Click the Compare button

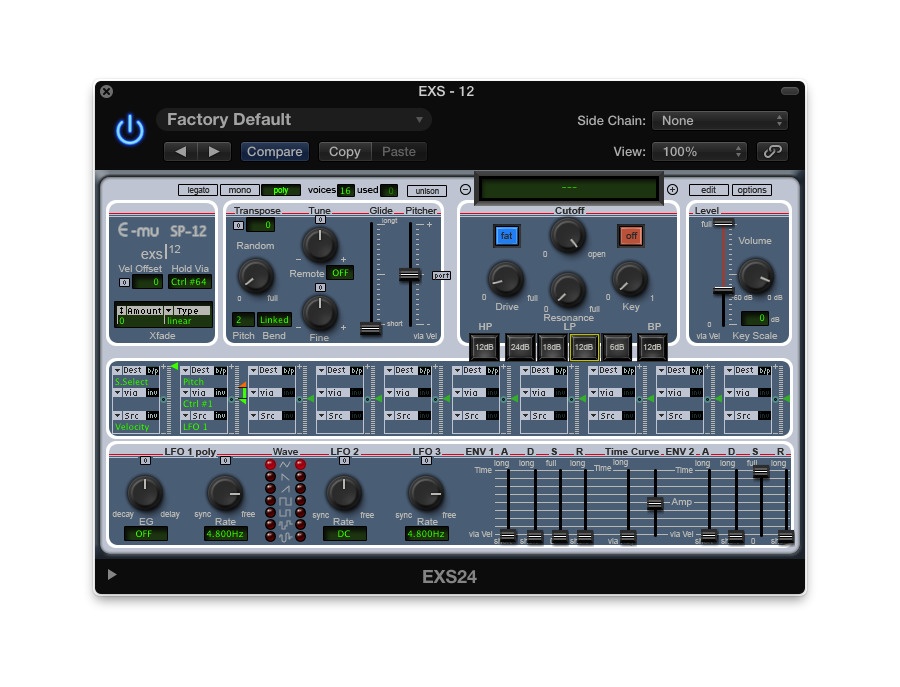pos(274,152)
